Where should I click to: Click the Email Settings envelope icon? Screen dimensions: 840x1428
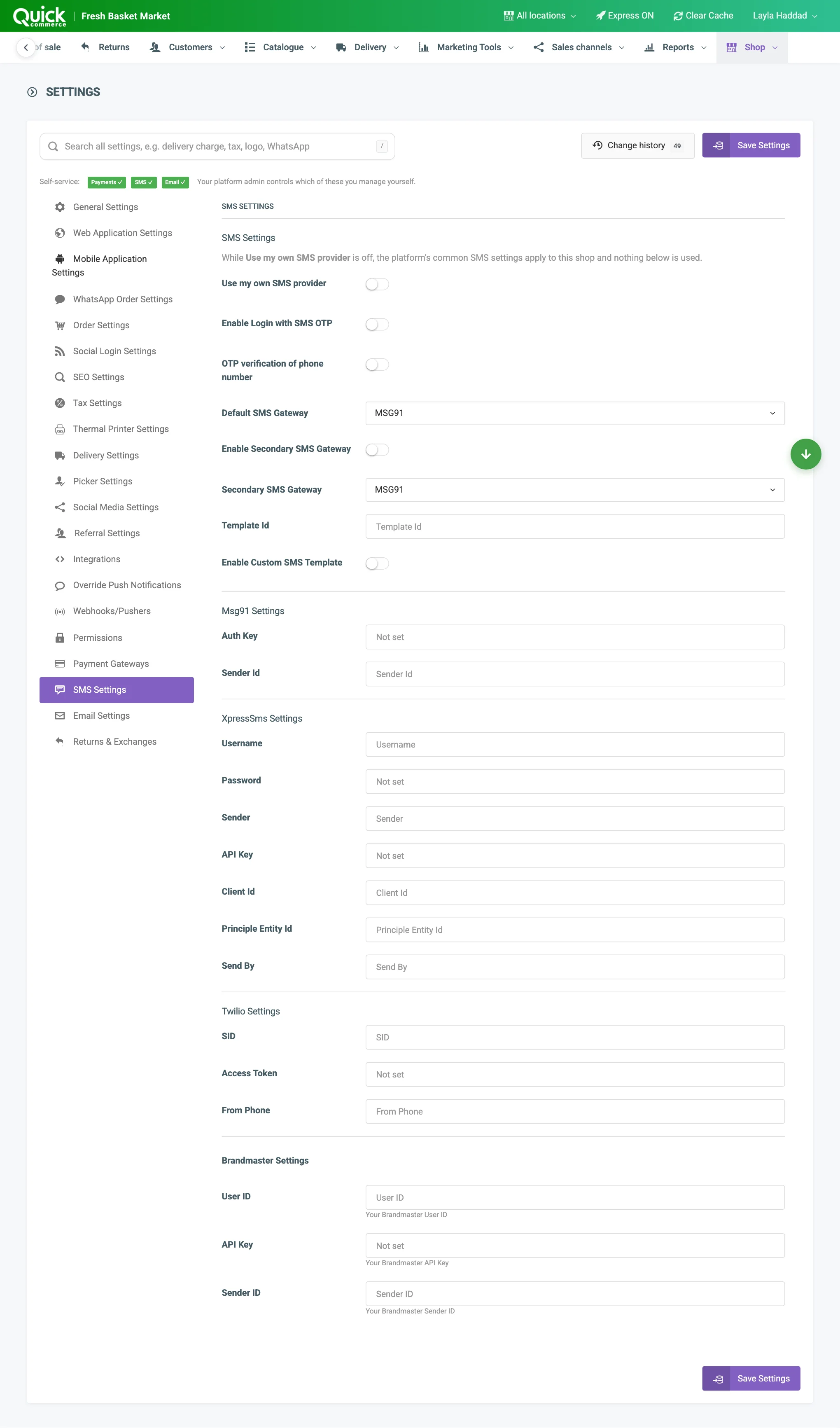pos(59,716)
